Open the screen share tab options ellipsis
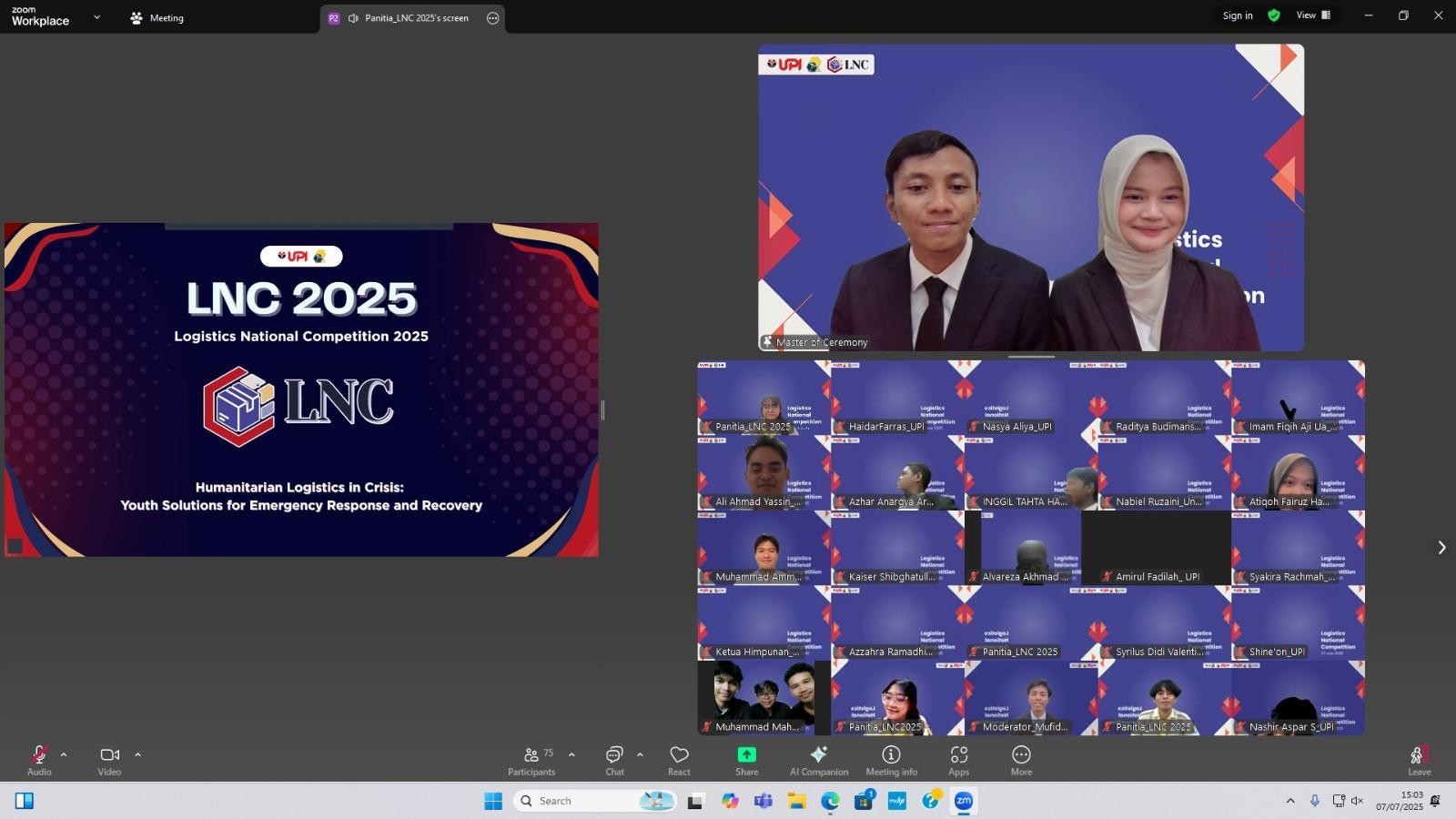The image size is (1456, 819). (492, 18)
